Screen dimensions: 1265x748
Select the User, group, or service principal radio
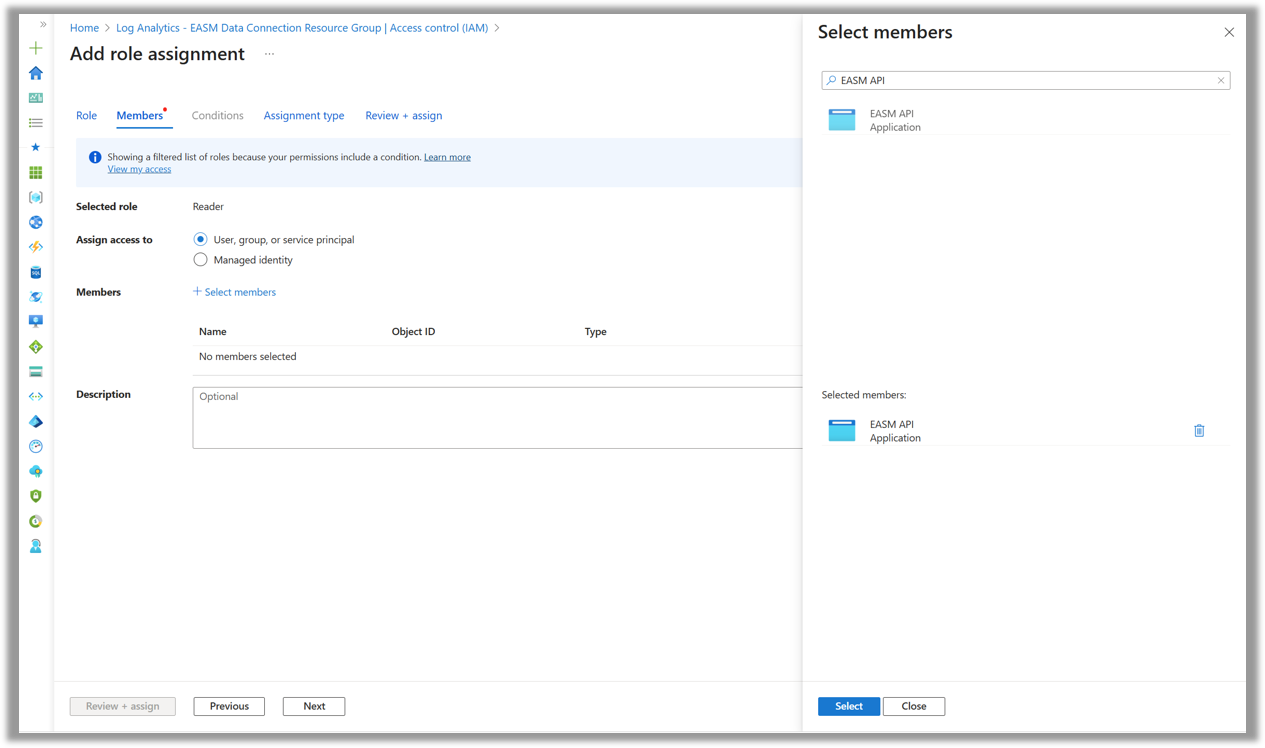(x=200, y=239)
